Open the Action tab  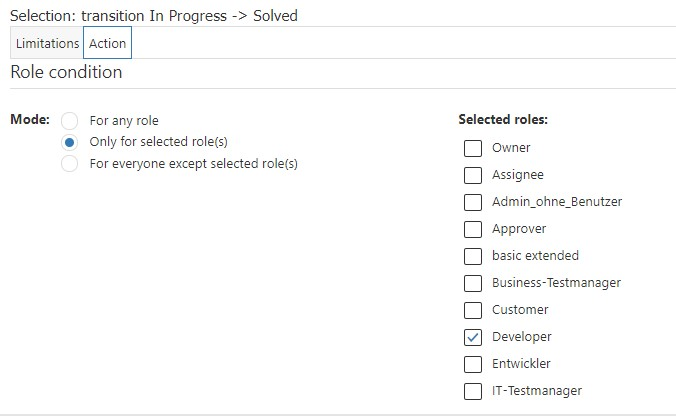pos(107,44)
